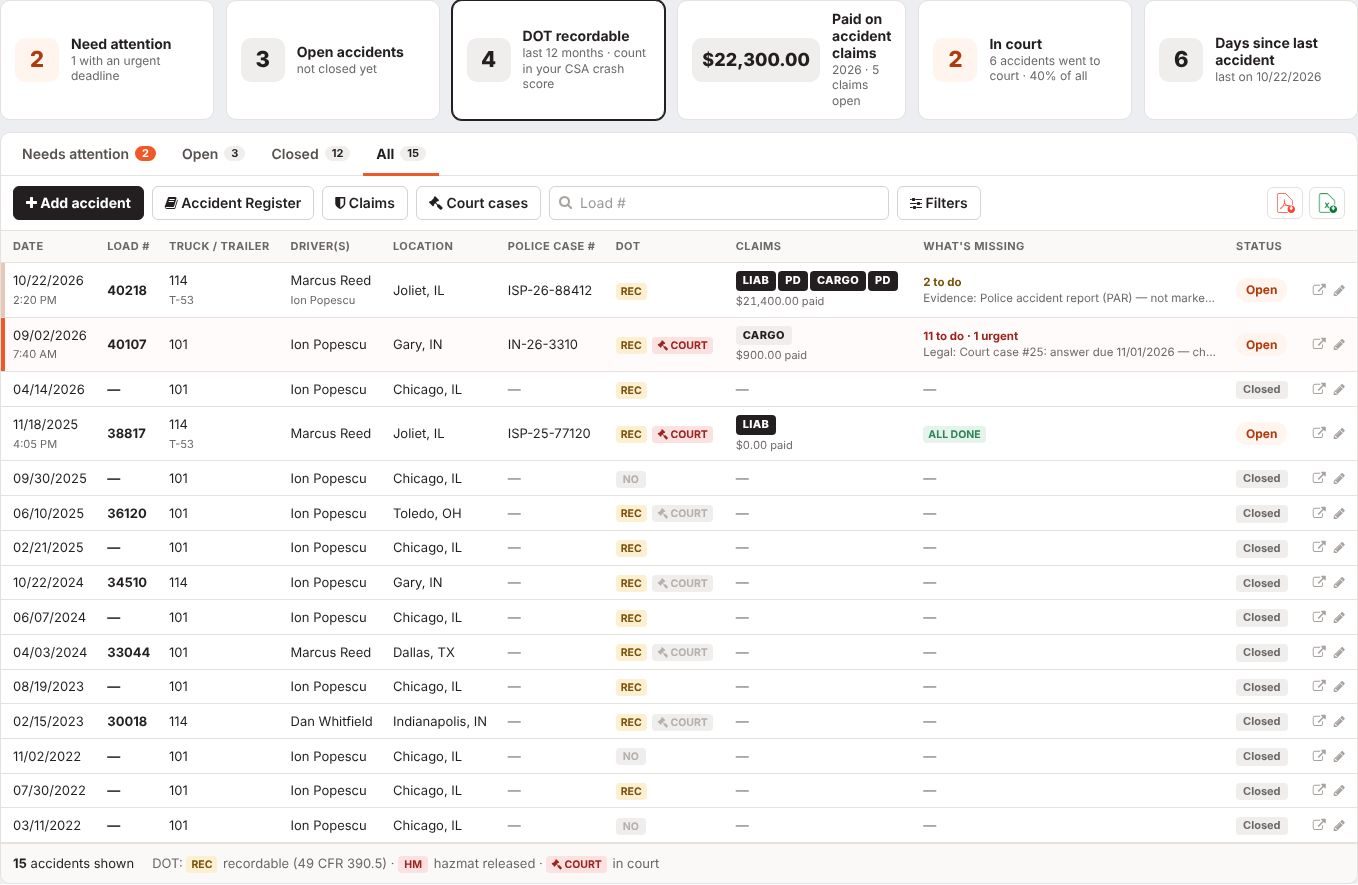The height and width of the screenshot is (885, 1358).
Task: Select the All tab
Action: pyautogui.click(x=400, y=154)
